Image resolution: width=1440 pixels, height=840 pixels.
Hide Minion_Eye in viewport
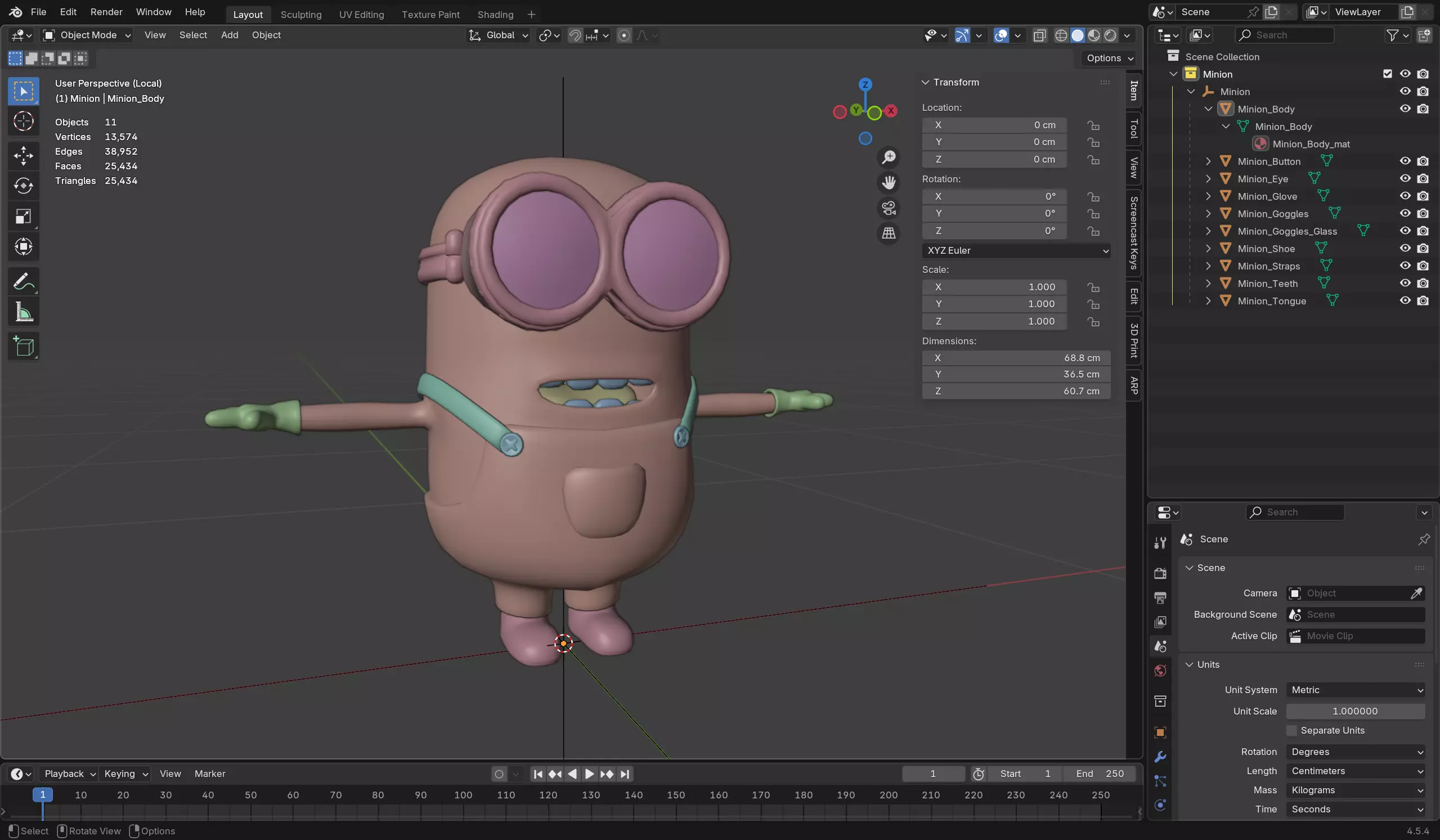[x=1405, y=179]
